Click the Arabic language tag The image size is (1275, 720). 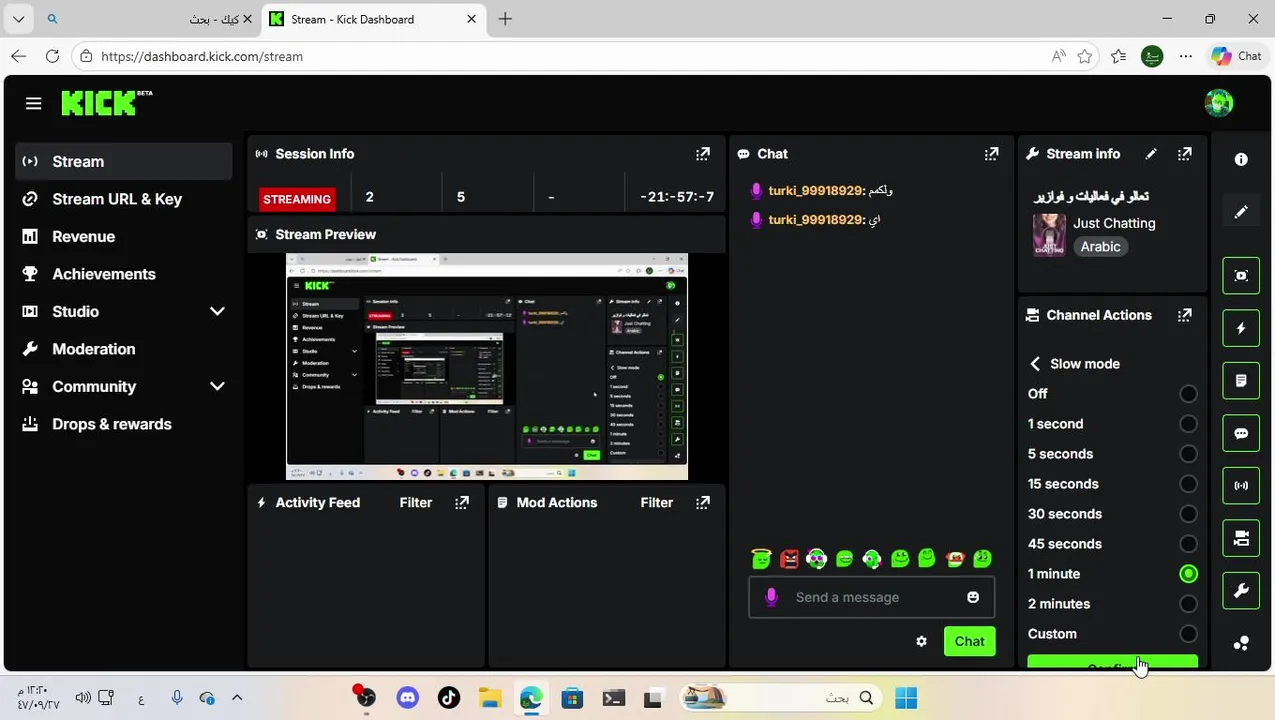tap(1100, 247)
